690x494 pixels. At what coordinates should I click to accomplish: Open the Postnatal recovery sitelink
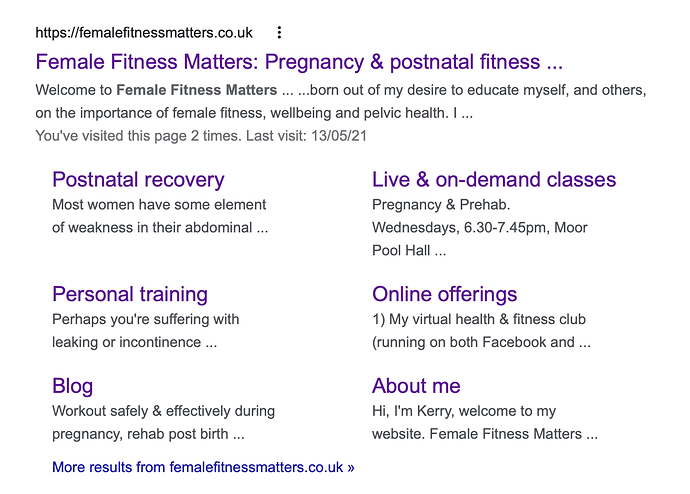(138, 179)
